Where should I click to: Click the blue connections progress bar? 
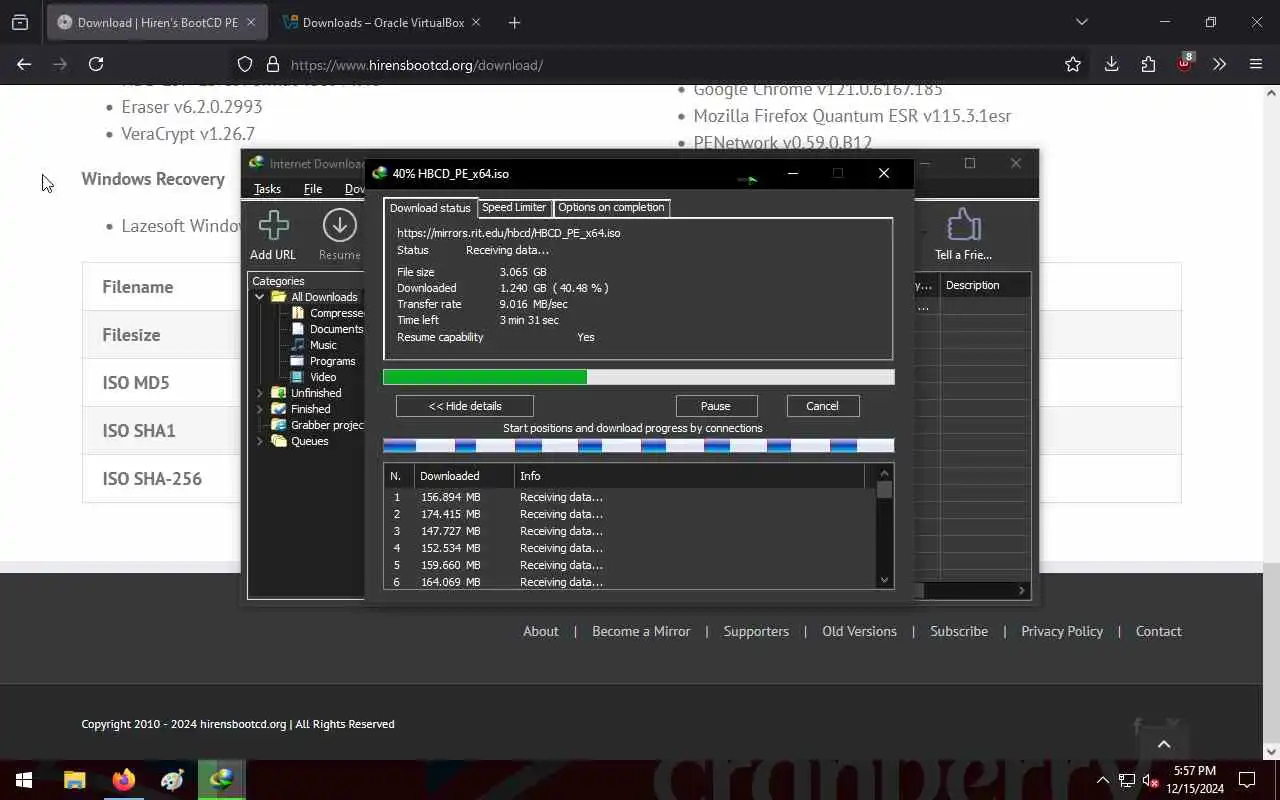coord(638,445)
